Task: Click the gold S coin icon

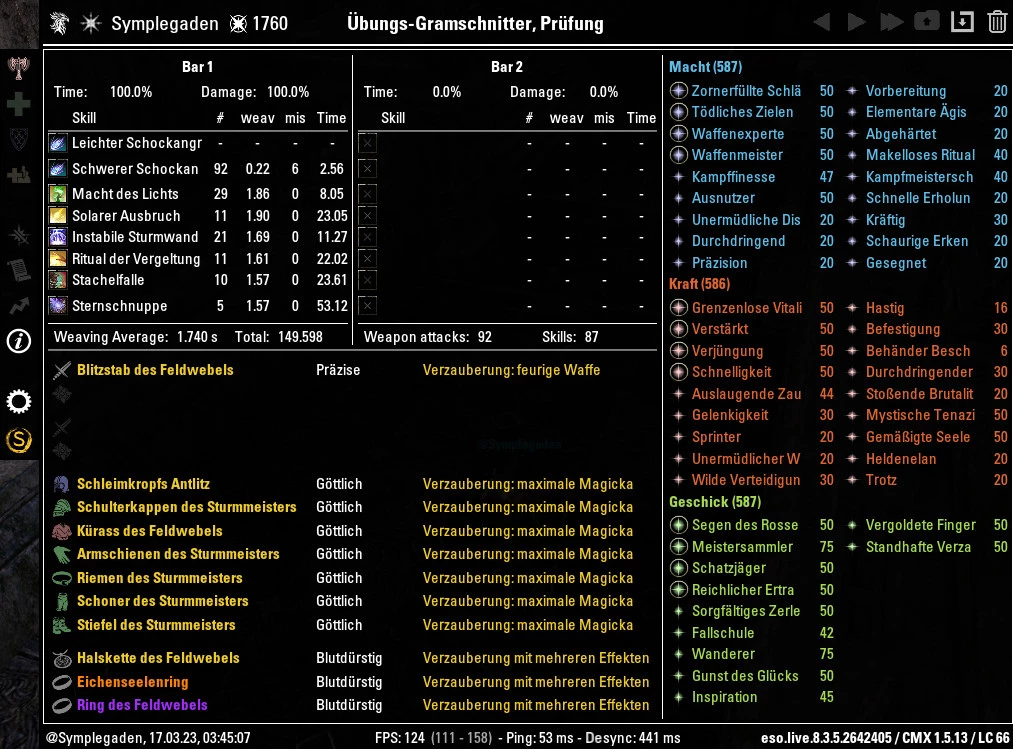Action: click(x=18, y=439)
